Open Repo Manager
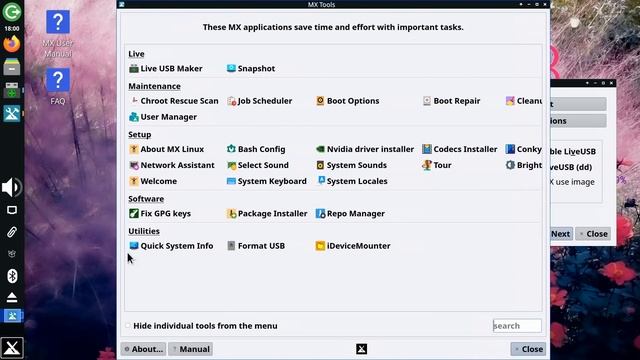This screenshot has height=360, width=640. pyautogui.click(x=350, y=213)
